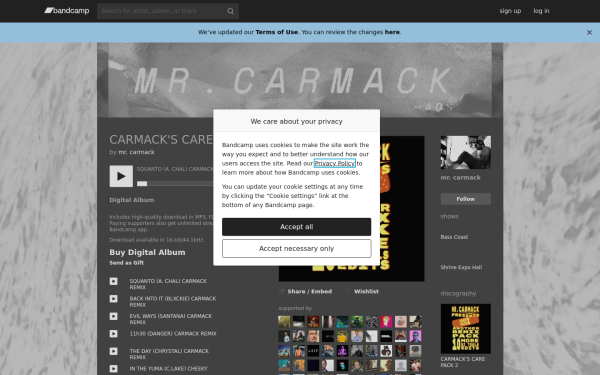Viewport: 600px width, 375px height.
Task: Open the 'here' changes link in banner
Action: (392, 32)
